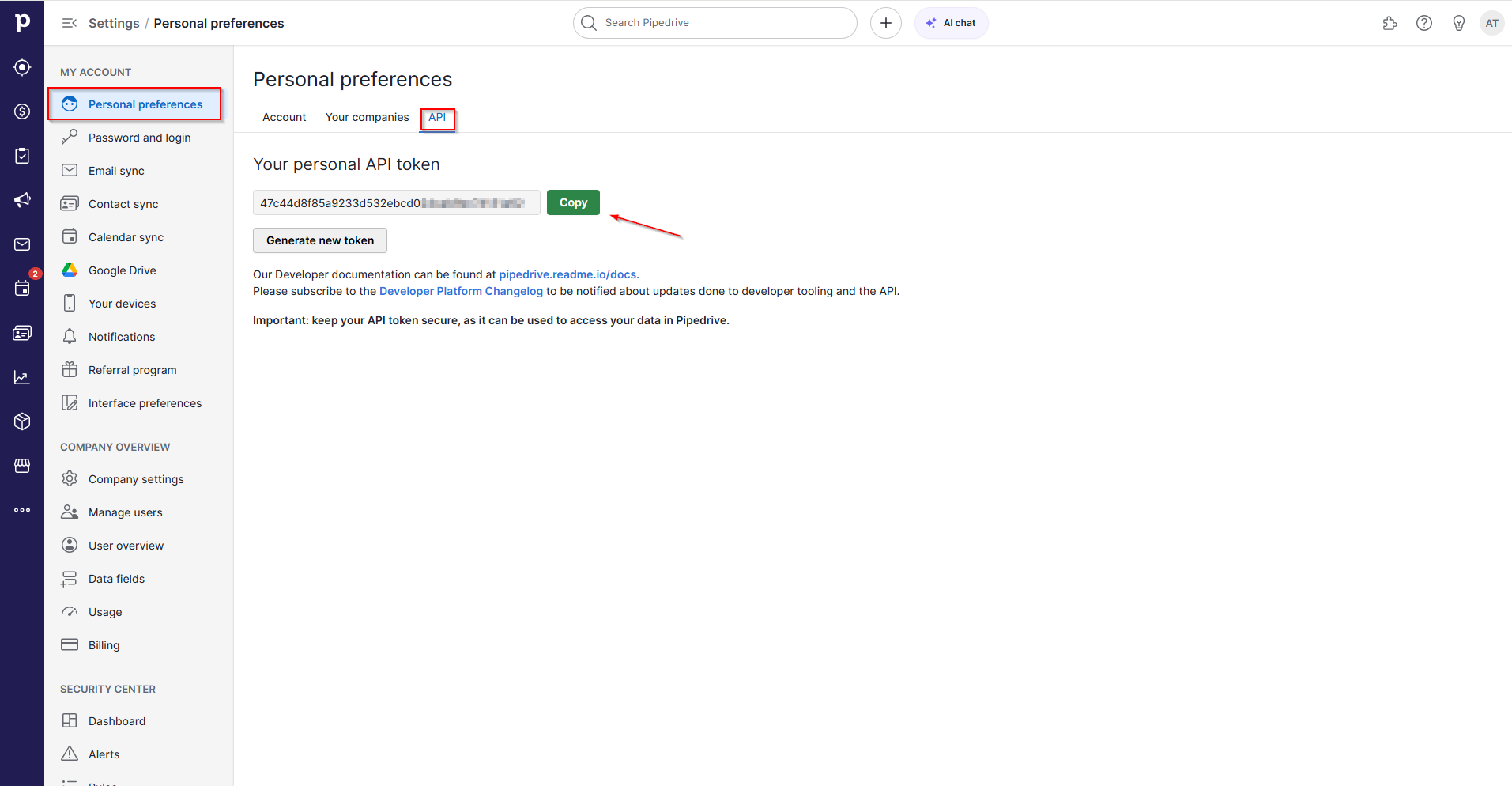Select the API tab
The image size is (1512, 786).
point(437,117)
